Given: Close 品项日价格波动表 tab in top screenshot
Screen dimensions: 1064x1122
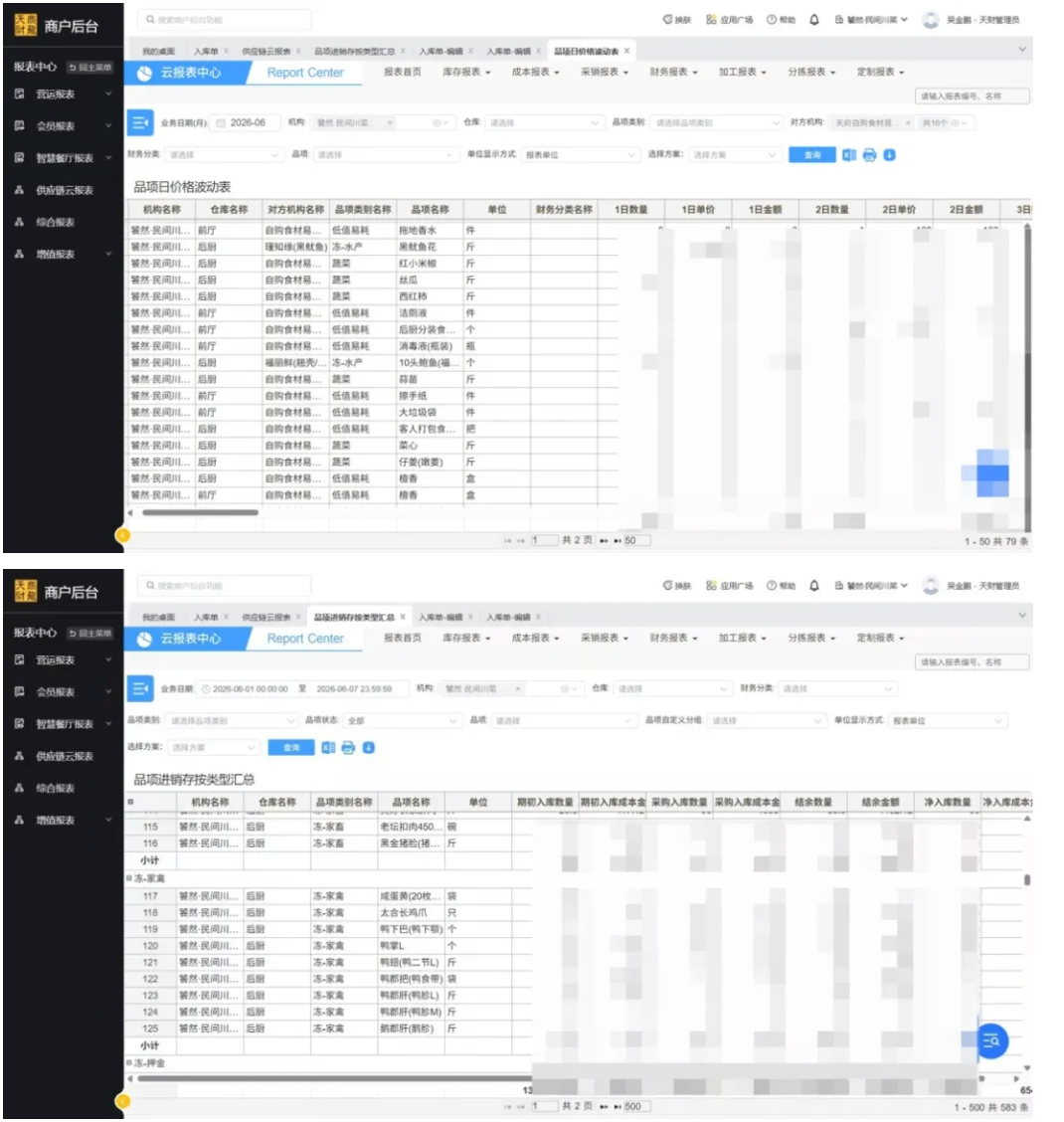Looking at the screenshot, I should [626, 51].
